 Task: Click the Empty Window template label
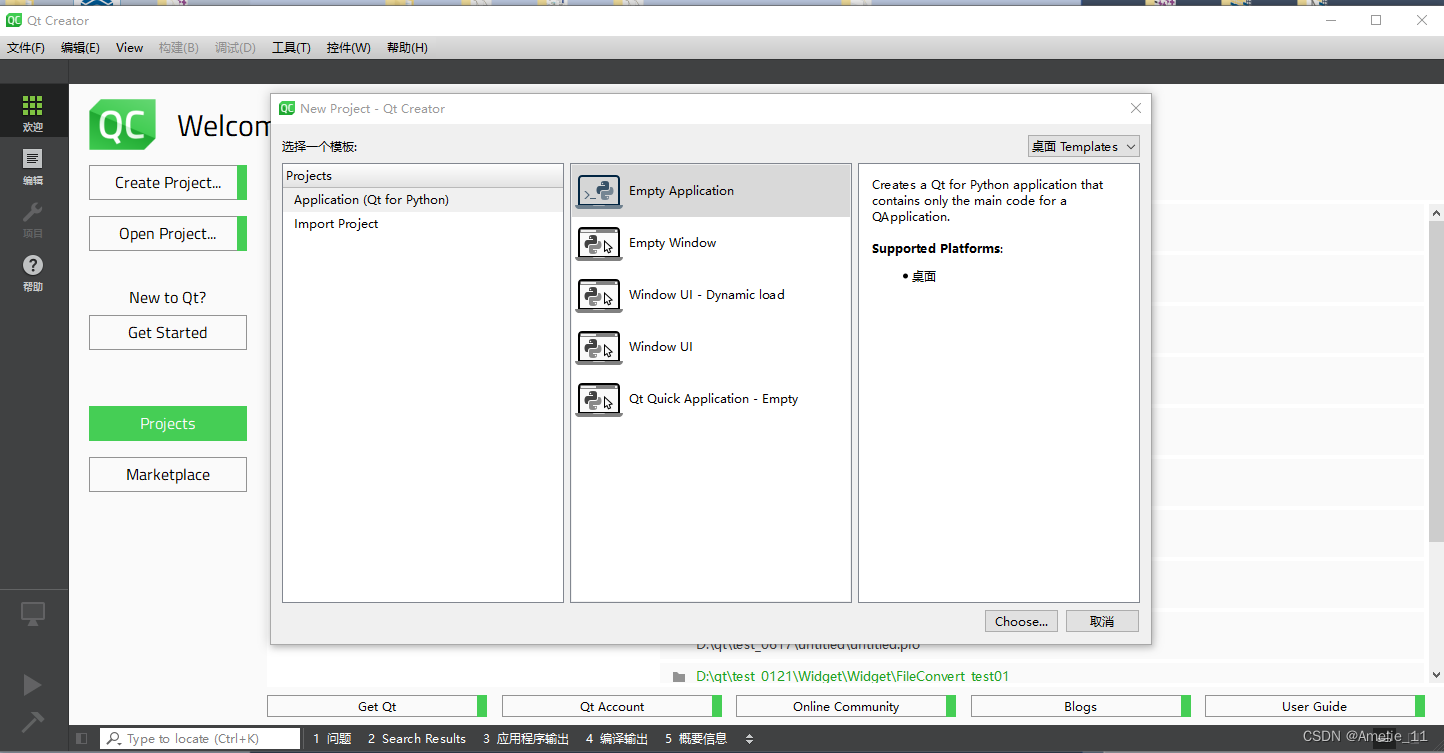coord(673,243)
